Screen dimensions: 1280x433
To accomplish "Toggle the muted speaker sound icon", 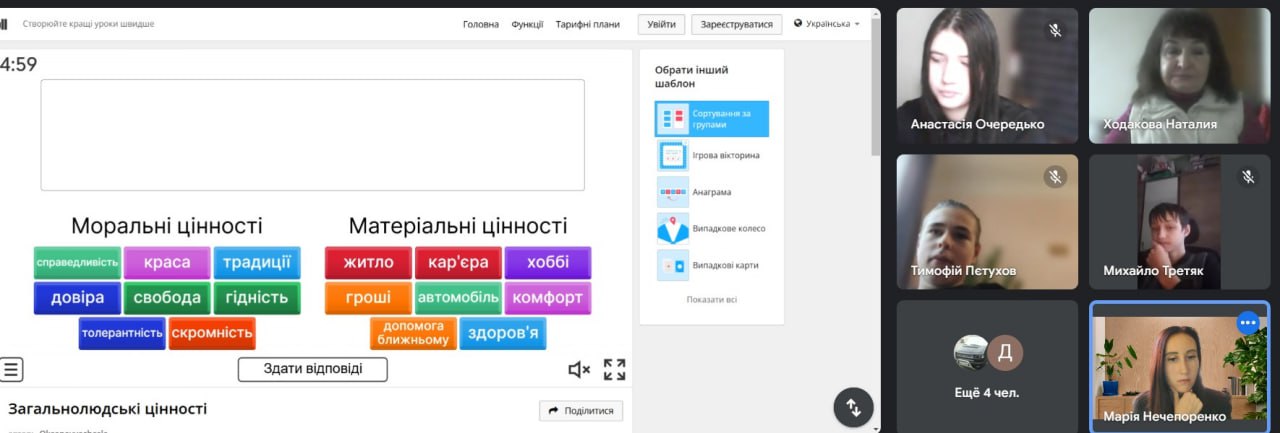I will [579, 370].
